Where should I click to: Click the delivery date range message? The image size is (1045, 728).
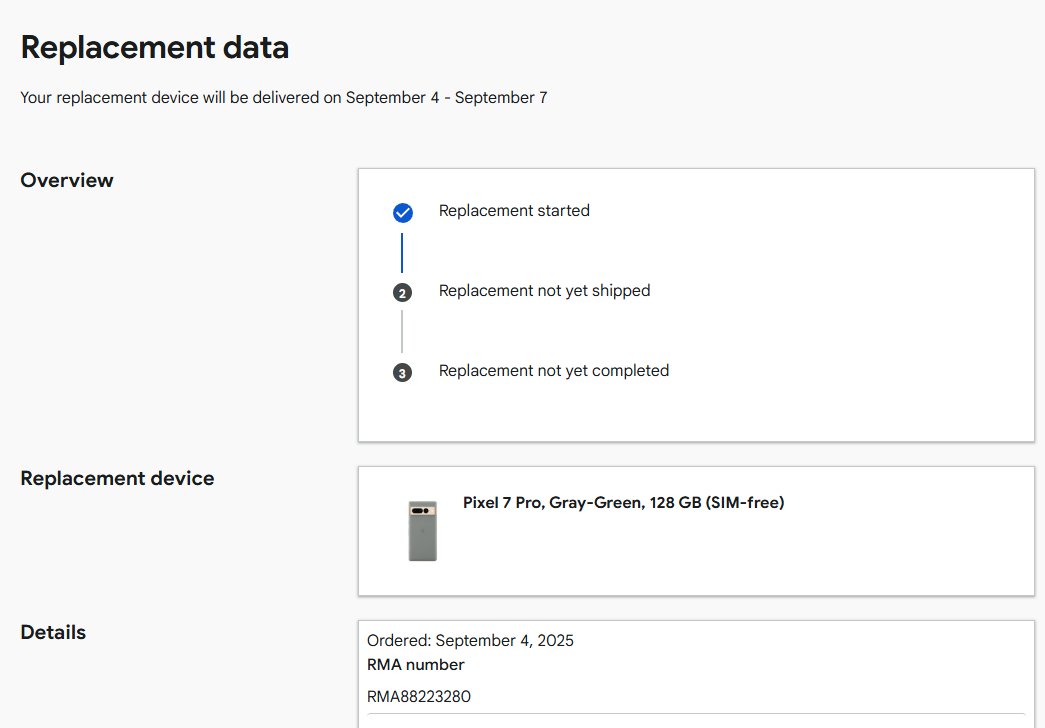(x=284, y=98)
